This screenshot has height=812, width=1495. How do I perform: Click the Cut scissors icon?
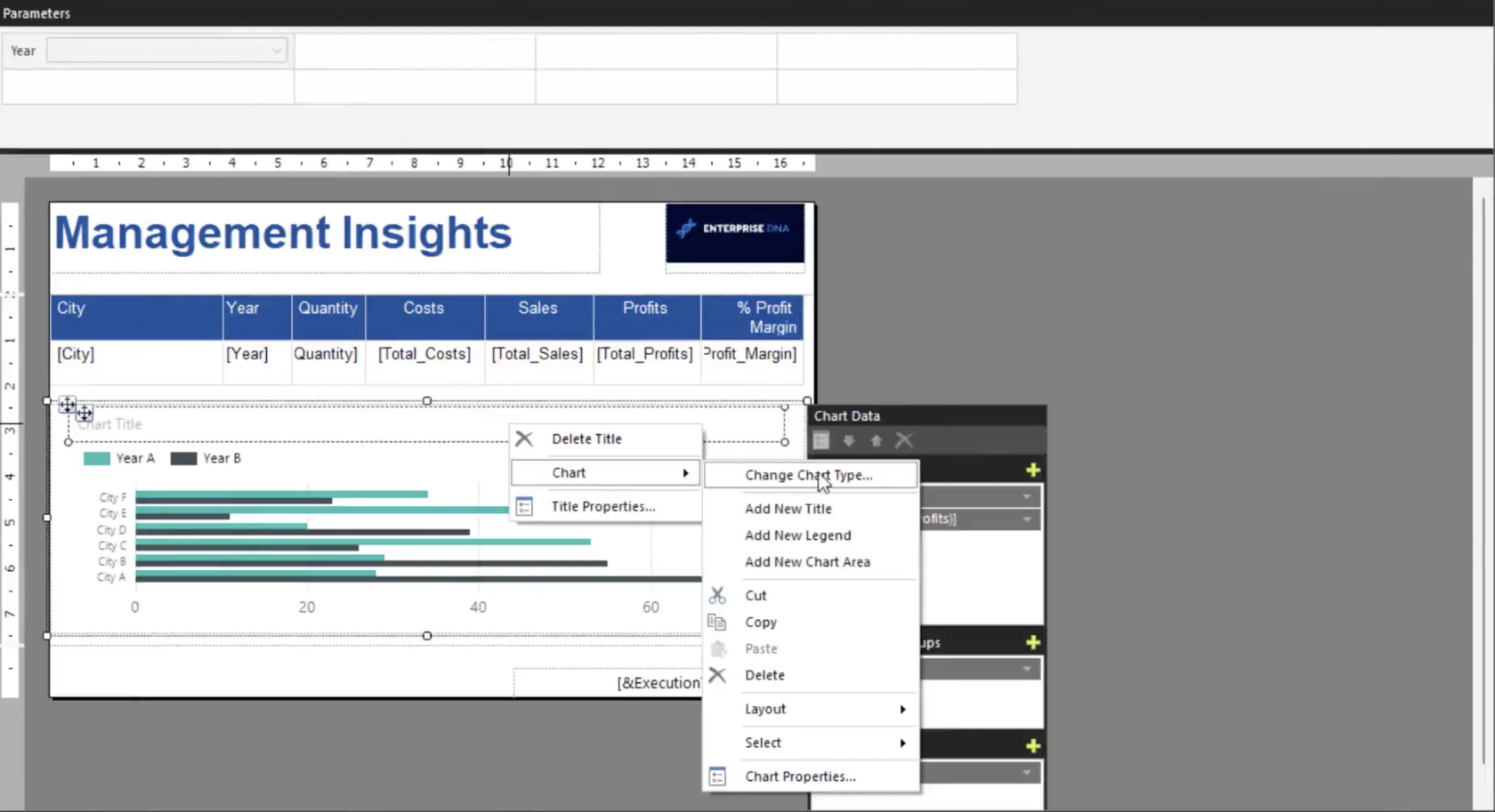pyautogui.click(x=717, y=595)
